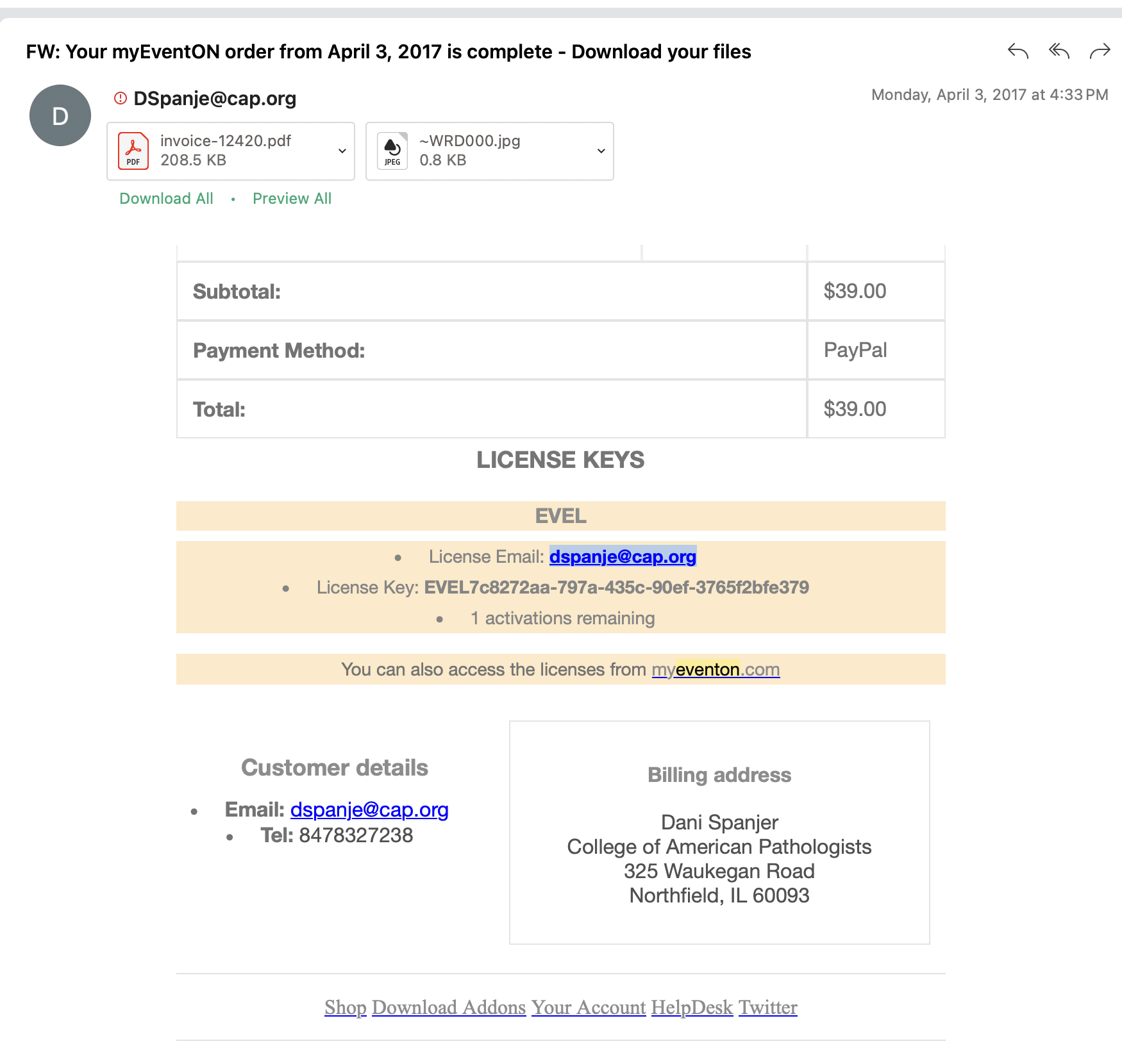Screen dimensions: 1122x1064
Task: Open the Shop footer link
Action: pos(345,1008)
